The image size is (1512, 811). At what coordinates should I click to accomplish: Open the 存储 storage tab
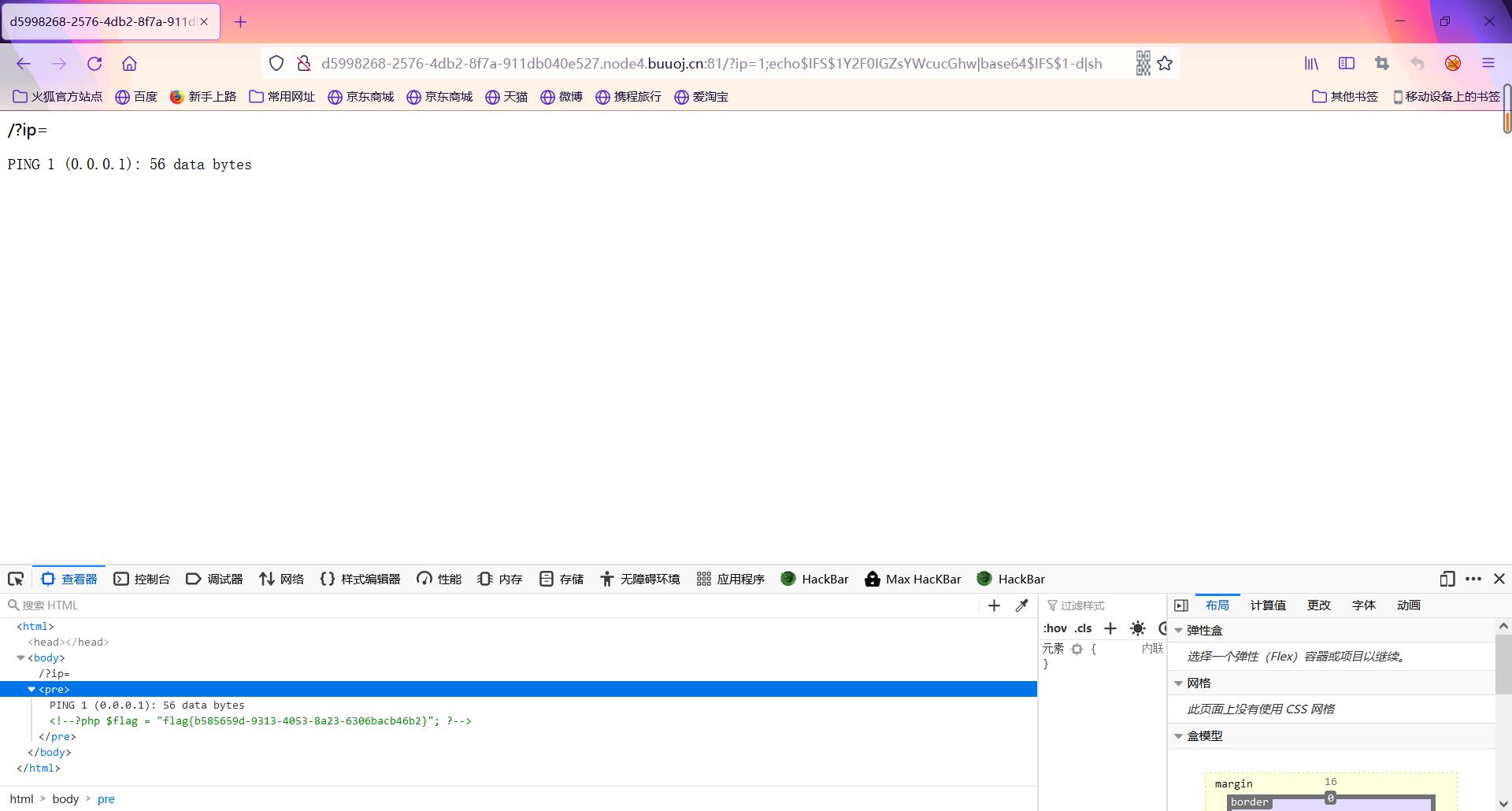[x=561, y=580]
